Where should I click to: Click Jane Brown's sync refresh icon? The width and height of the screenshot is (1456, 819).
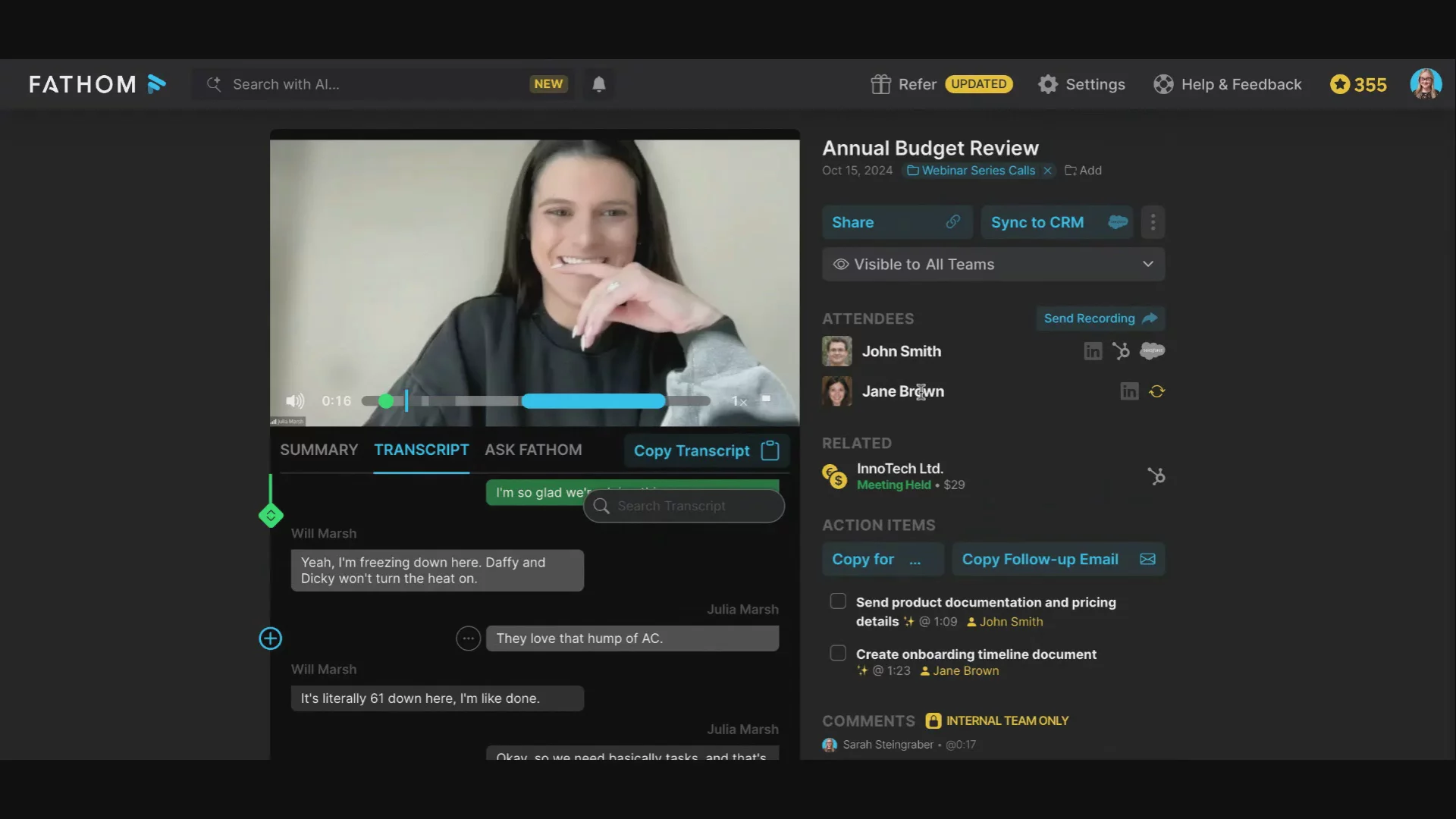pyautogui.click(x=1156, y=391)
